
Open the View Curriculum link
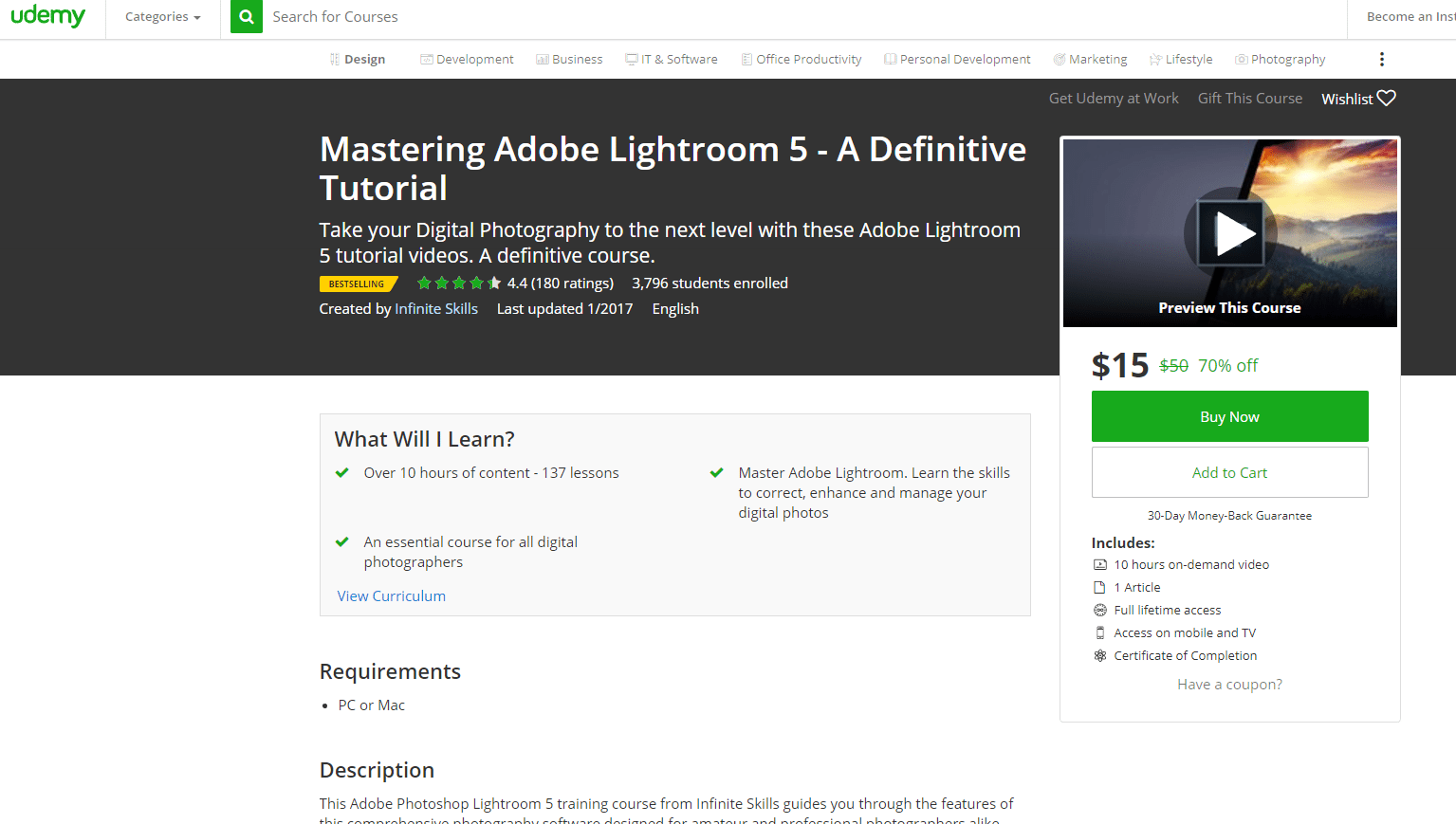click(392, 595)
